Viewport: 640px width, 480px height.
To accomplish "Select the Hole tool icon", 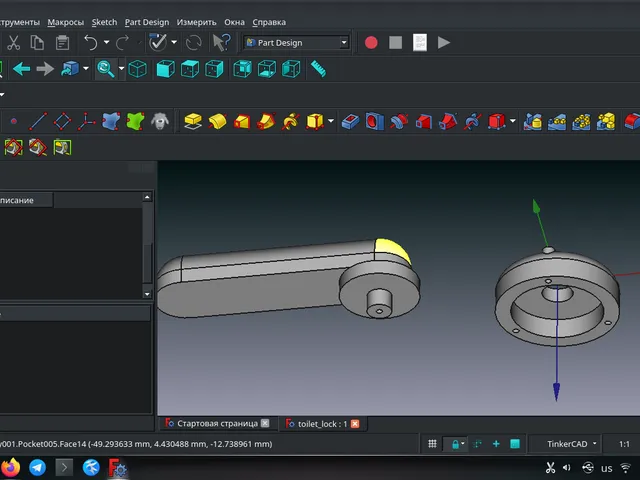I will [x=375, y=121].
